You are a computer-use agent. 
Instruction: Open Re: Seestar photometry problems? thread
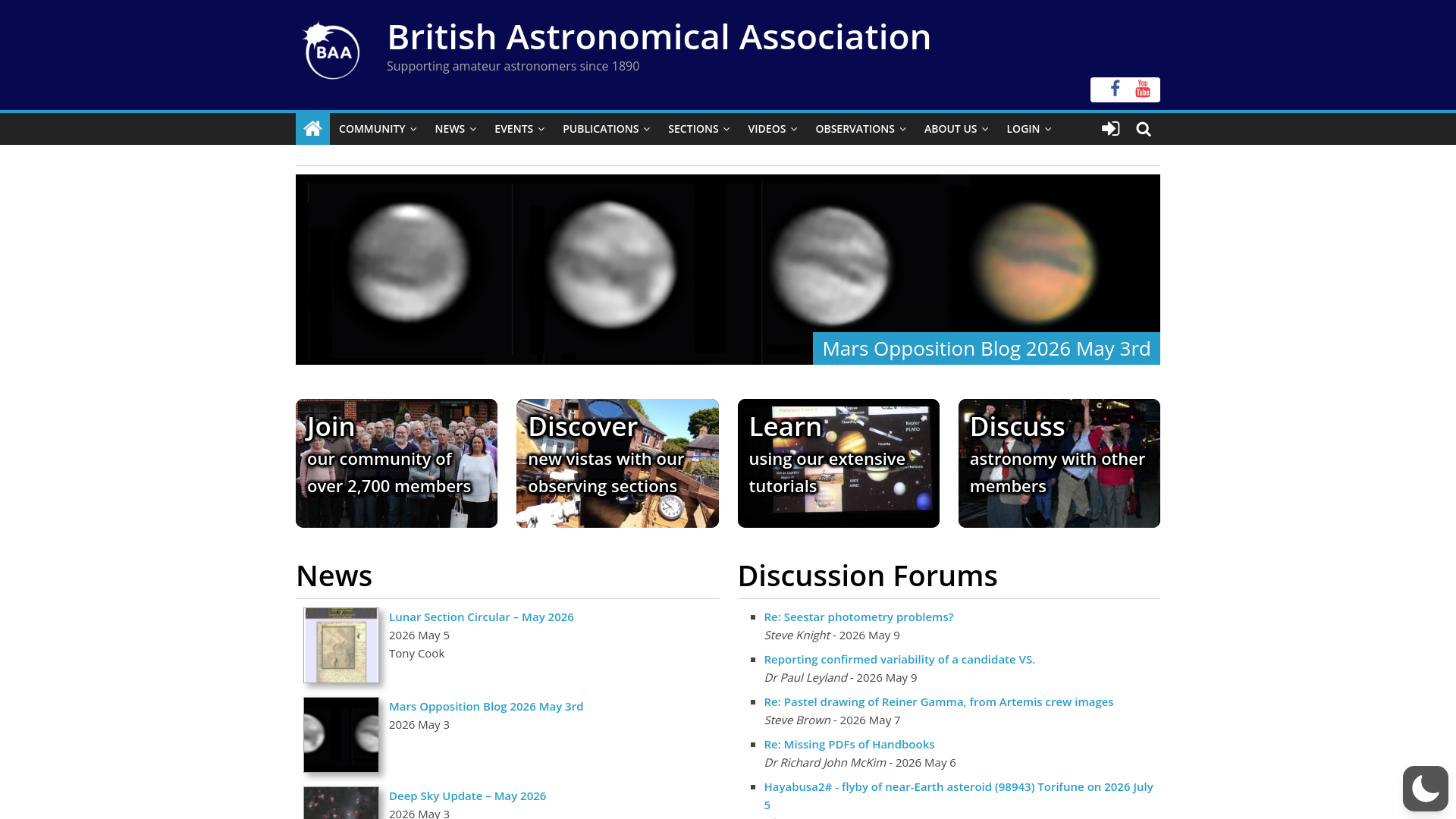tap(859, 617)
